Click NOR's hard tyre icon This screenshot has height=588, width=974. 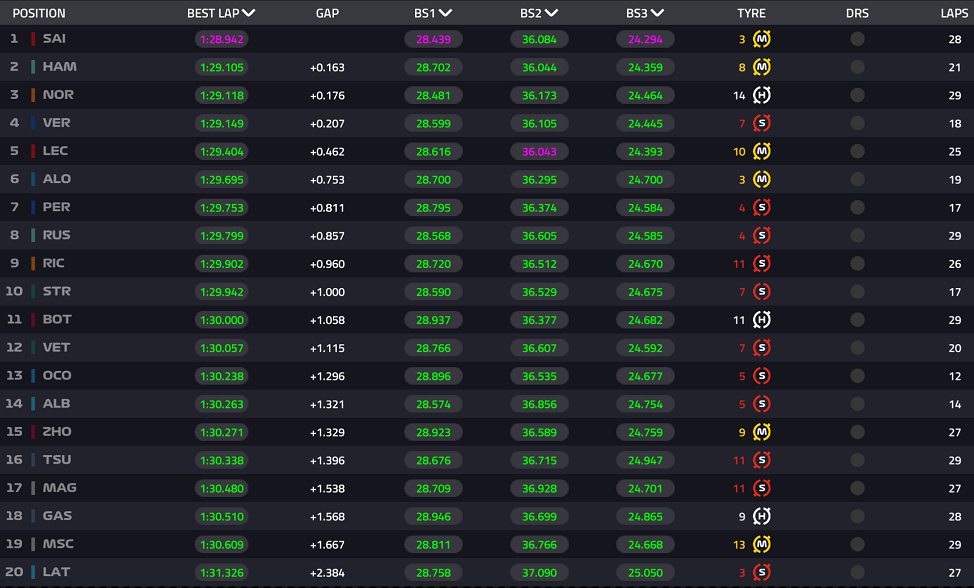[x=762, y=95]
